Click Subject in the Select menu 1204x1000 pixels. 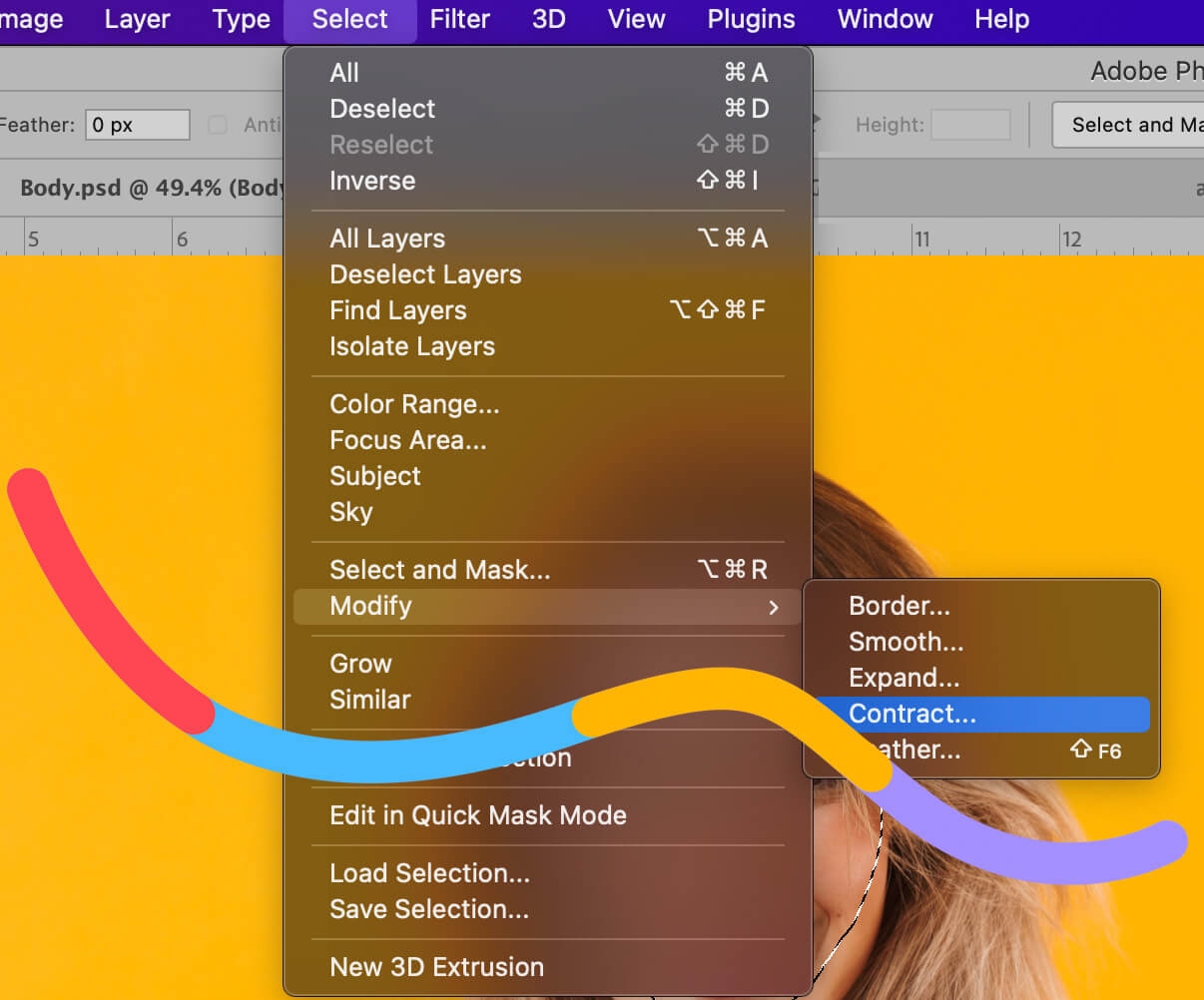click(375, 476)
